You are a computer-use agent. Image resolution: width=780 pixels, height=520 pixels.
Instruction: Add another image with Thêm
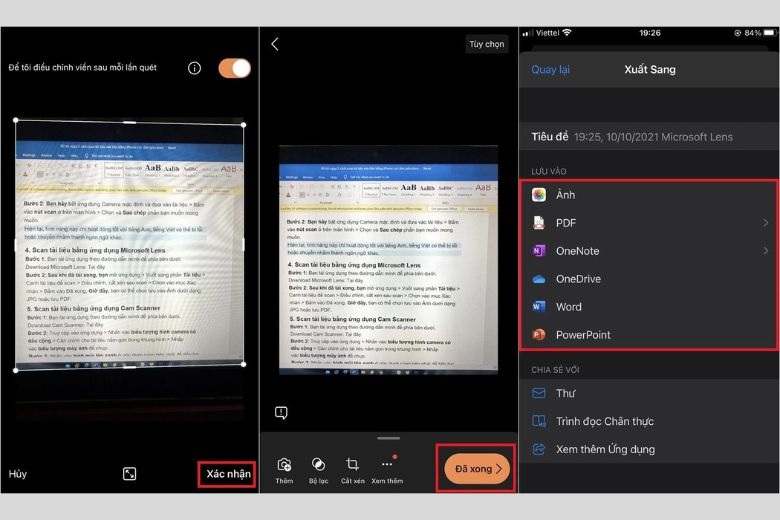pos(284,470)
